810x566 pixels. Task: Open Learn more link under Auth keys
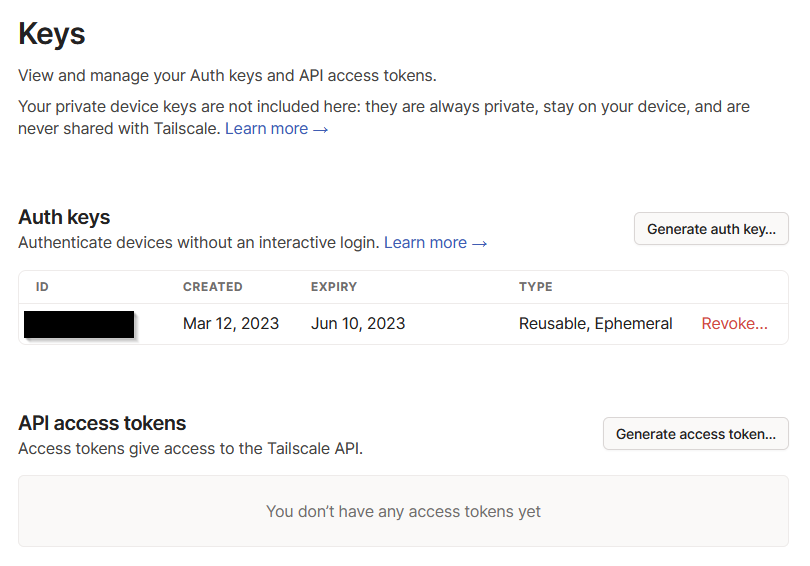(435, 242)
